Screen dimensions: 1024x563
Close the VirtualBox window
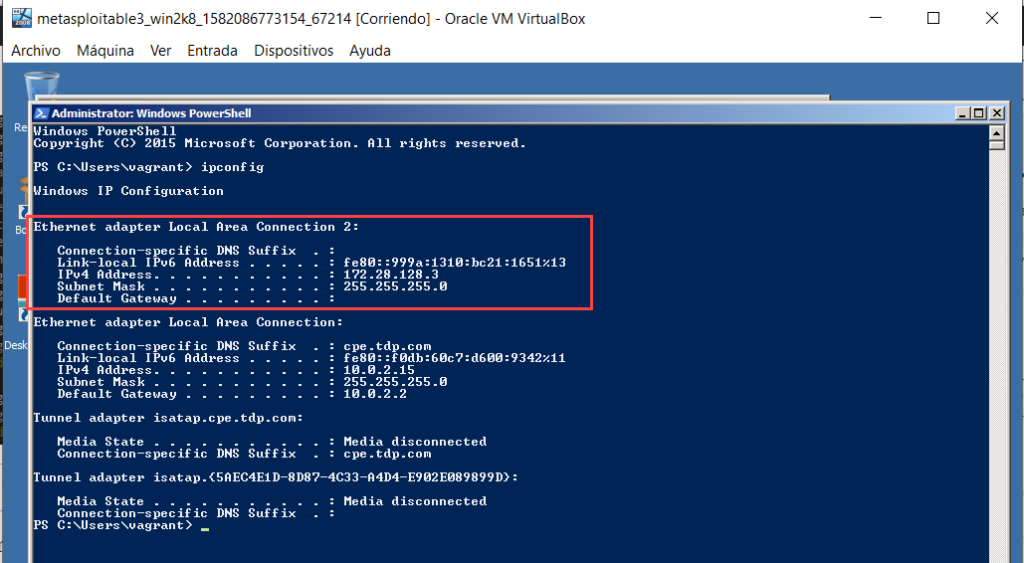[x=992, y=18]
